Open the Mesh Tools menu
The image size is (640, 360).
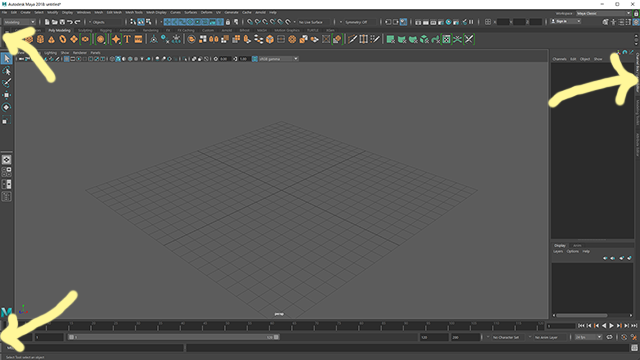(x=134, y=12)
